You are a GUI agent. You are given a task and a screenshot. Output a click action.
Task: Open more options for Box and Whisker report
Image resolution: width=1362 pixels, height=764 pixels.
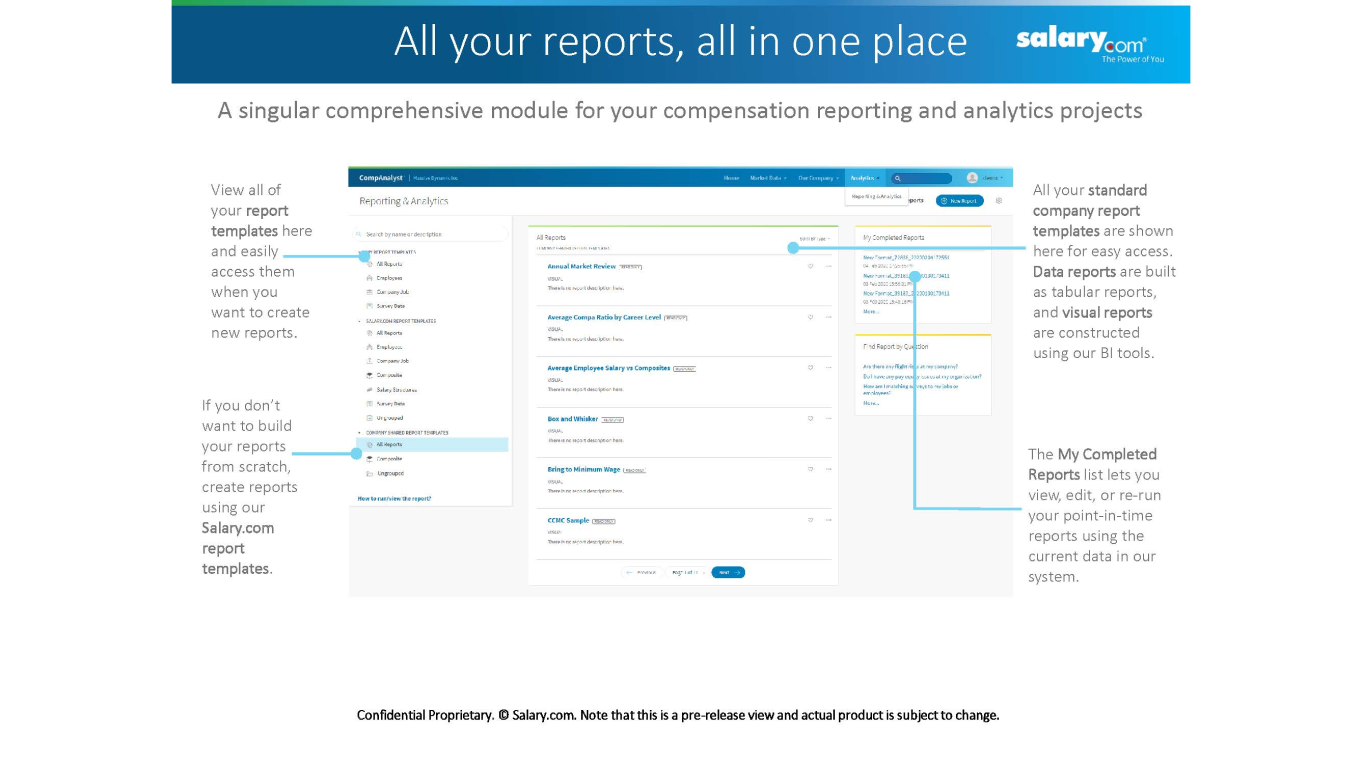[x=828, y=419]
